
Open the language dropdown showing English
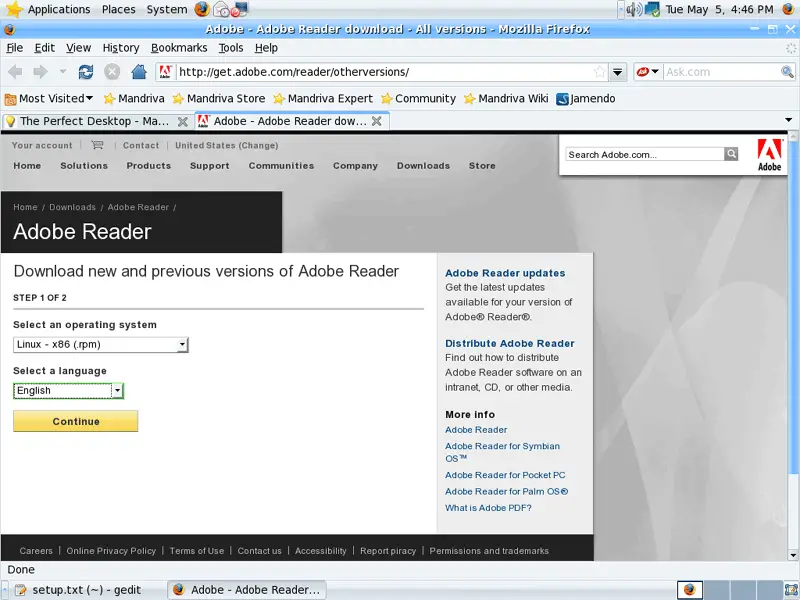click(x=68, y=391)
